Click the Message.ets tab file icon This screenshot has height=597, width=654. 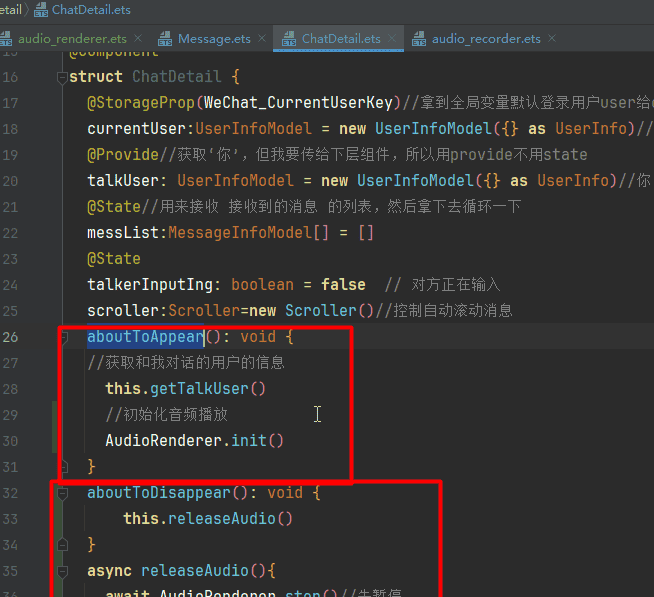(165, 39)
